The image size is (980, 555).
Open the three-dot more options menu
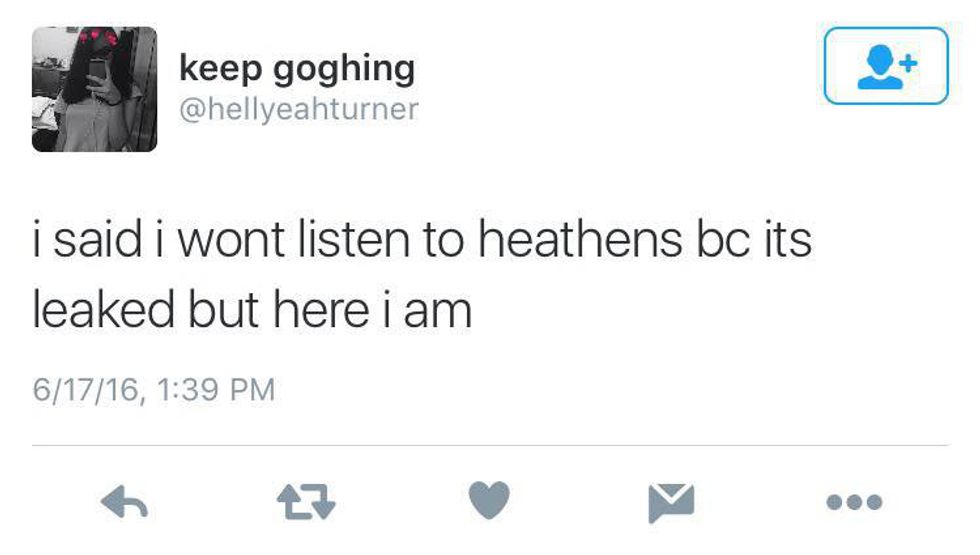point(854,502)
